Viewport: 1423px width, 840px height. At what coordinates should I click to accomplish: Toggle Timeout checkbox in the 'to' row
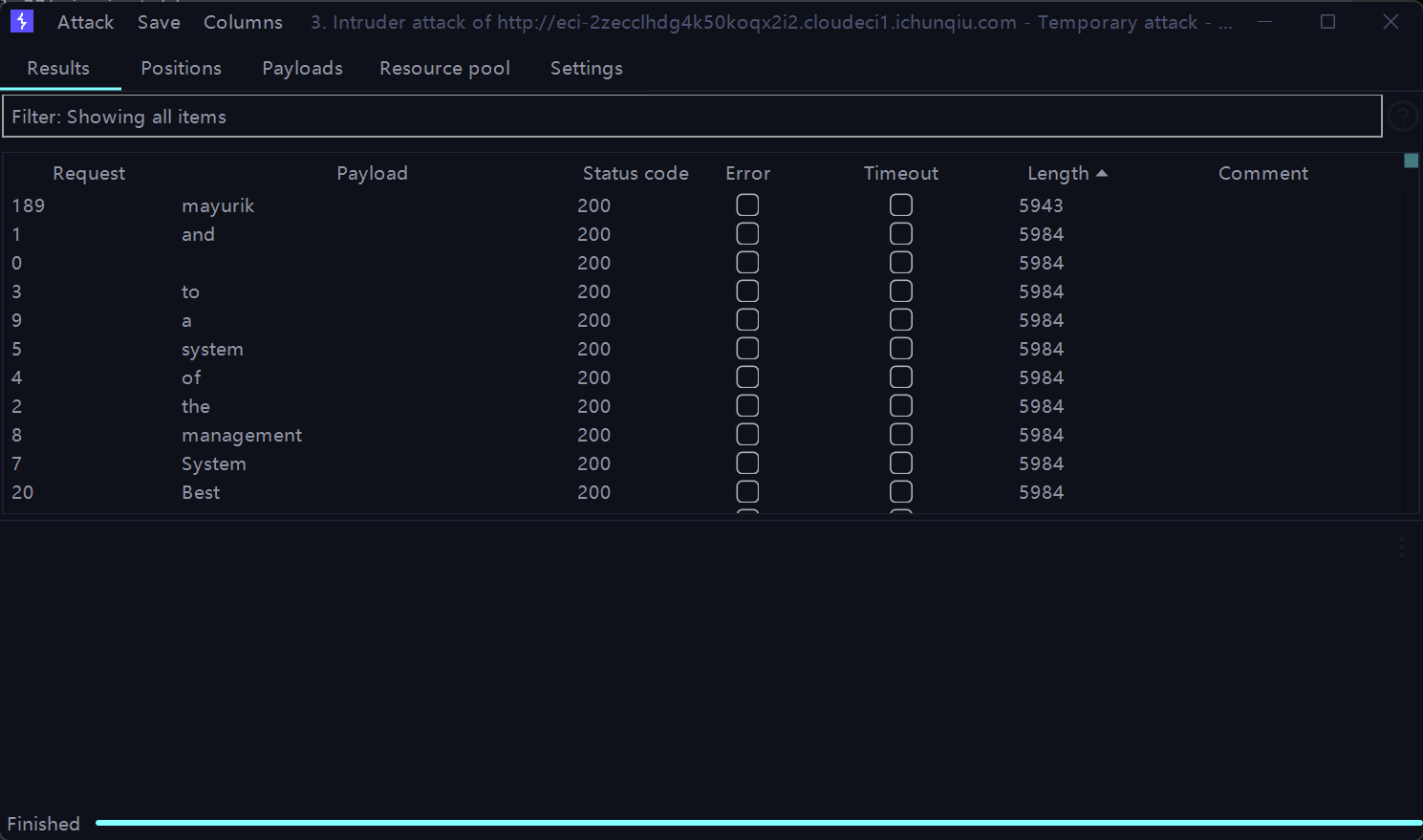[900, 291]
